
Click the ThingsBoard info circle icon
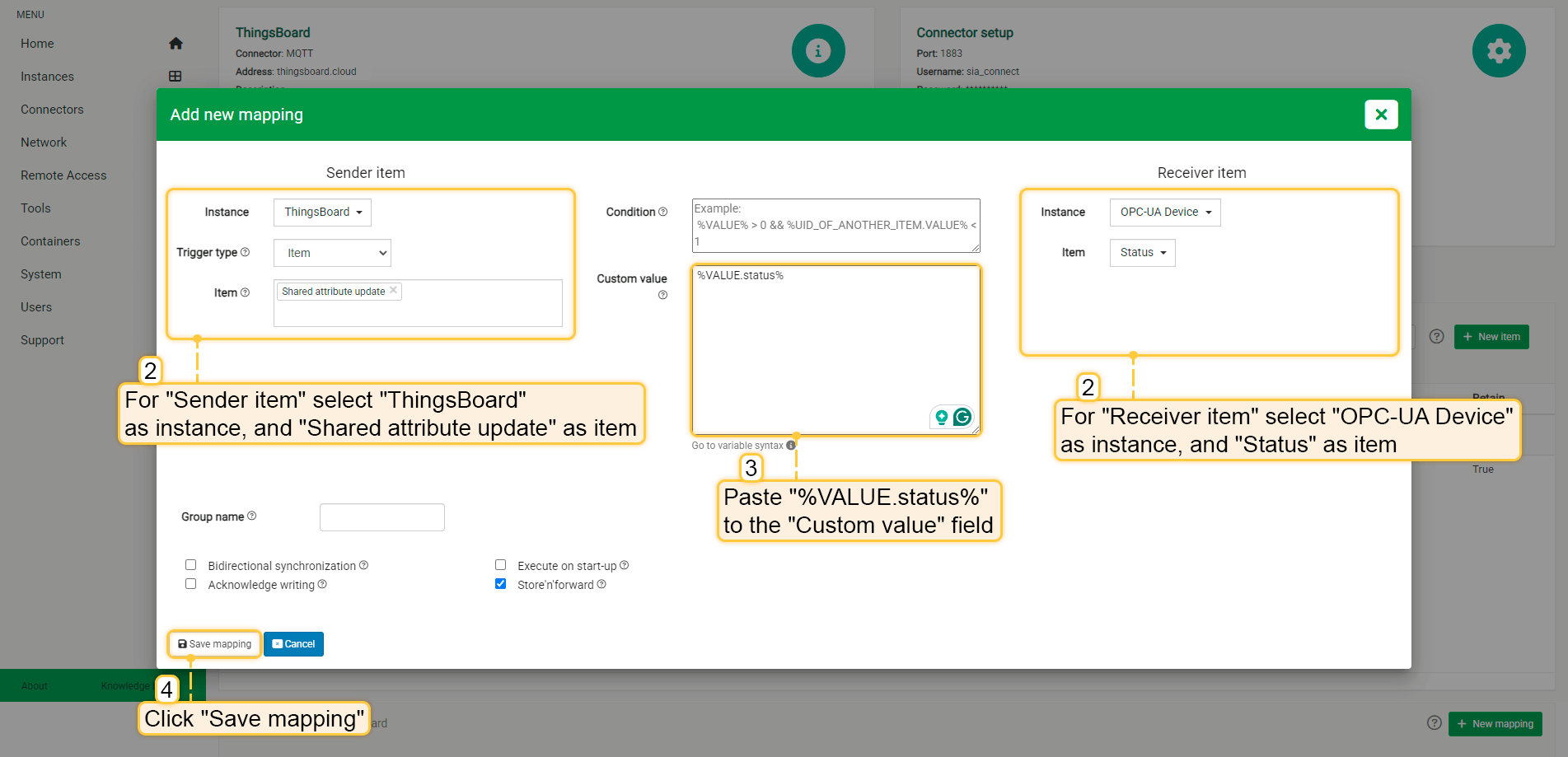817,51
